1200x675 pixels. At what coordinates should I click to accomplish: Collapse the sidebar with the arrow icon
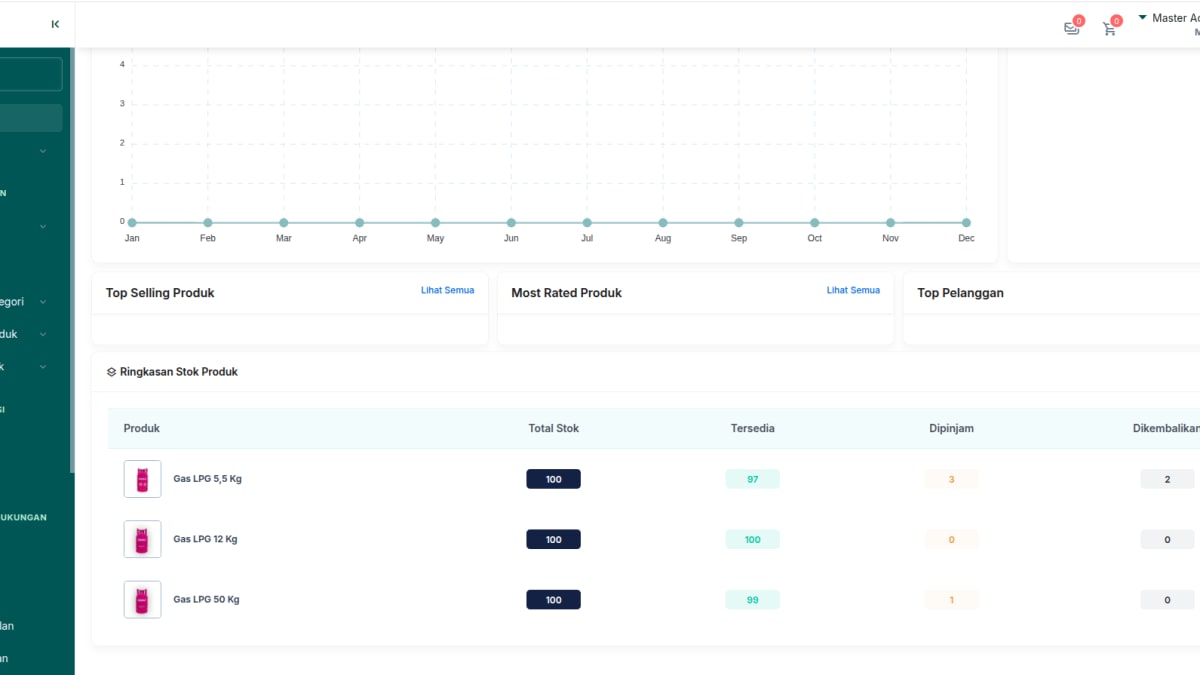tap(55, 24)
